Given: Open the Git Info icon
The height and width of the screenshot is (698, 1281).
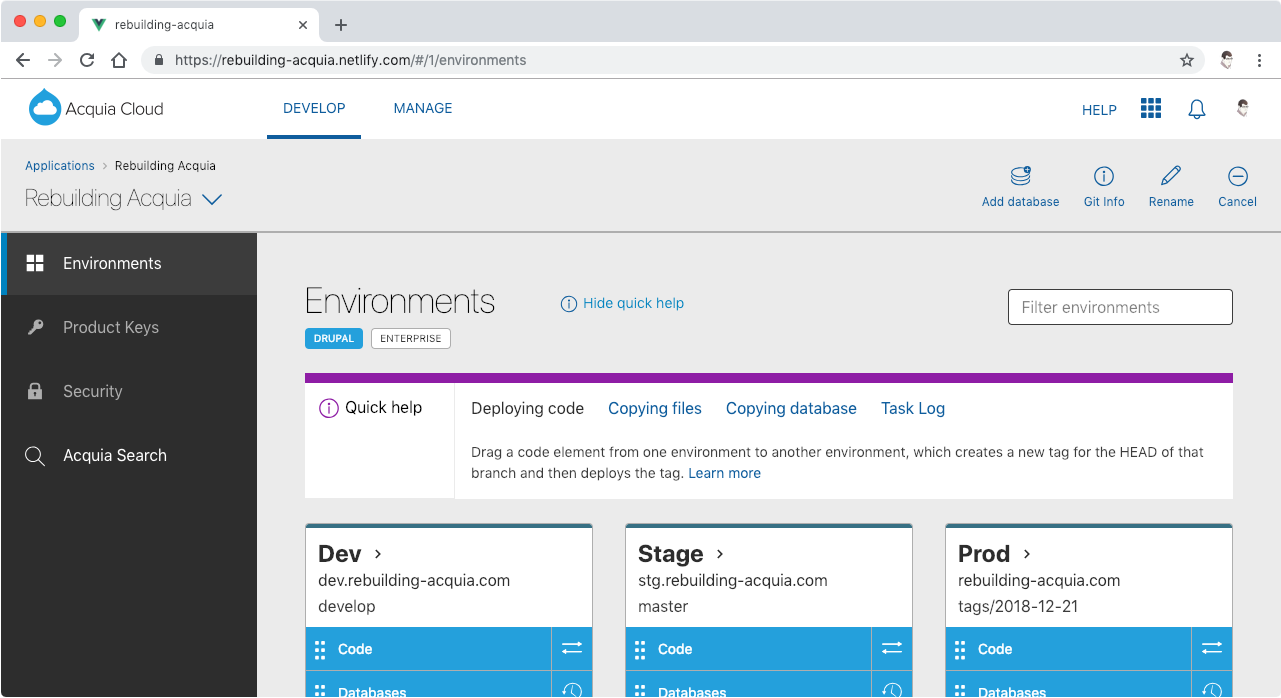Looking at the screenshot, I should pyautogui.click(x=1104, y=177).
